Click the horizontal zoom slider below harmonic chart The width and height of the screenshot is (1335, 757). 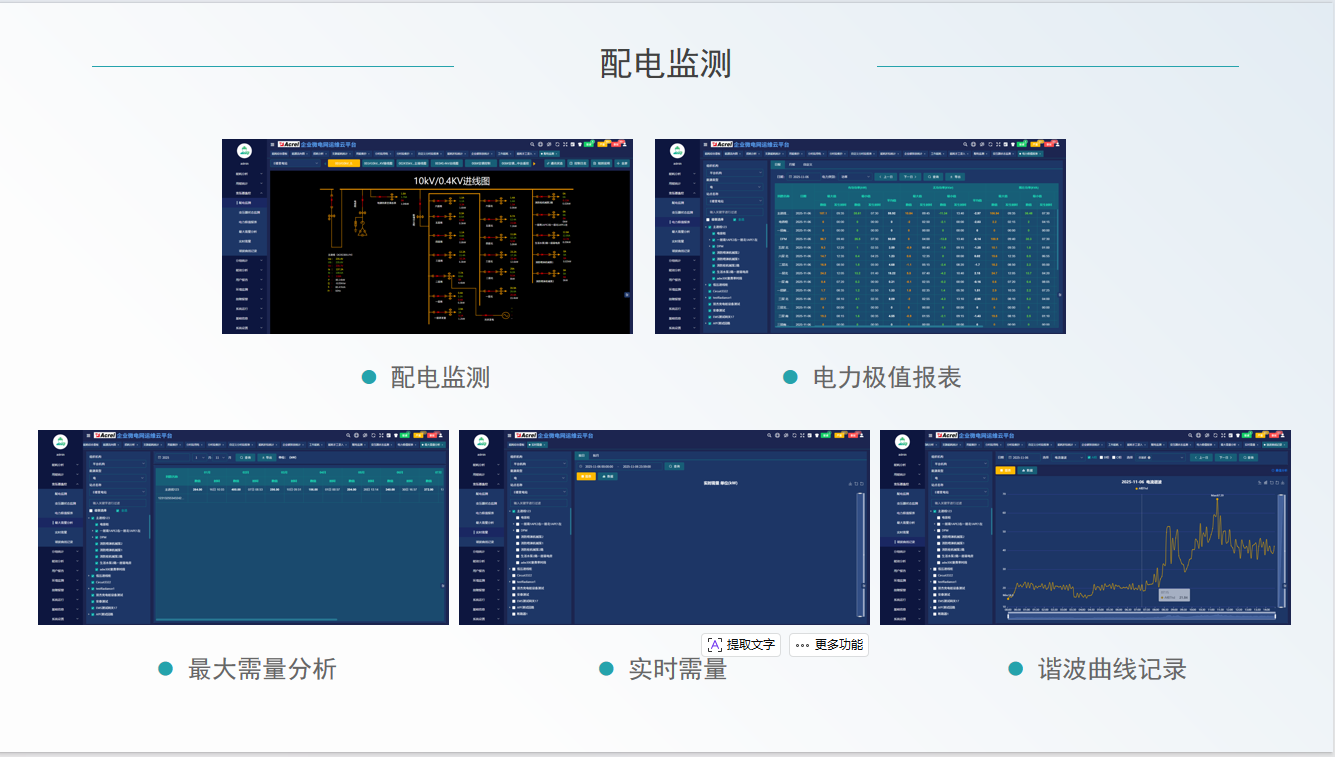tap(1140, 615)
